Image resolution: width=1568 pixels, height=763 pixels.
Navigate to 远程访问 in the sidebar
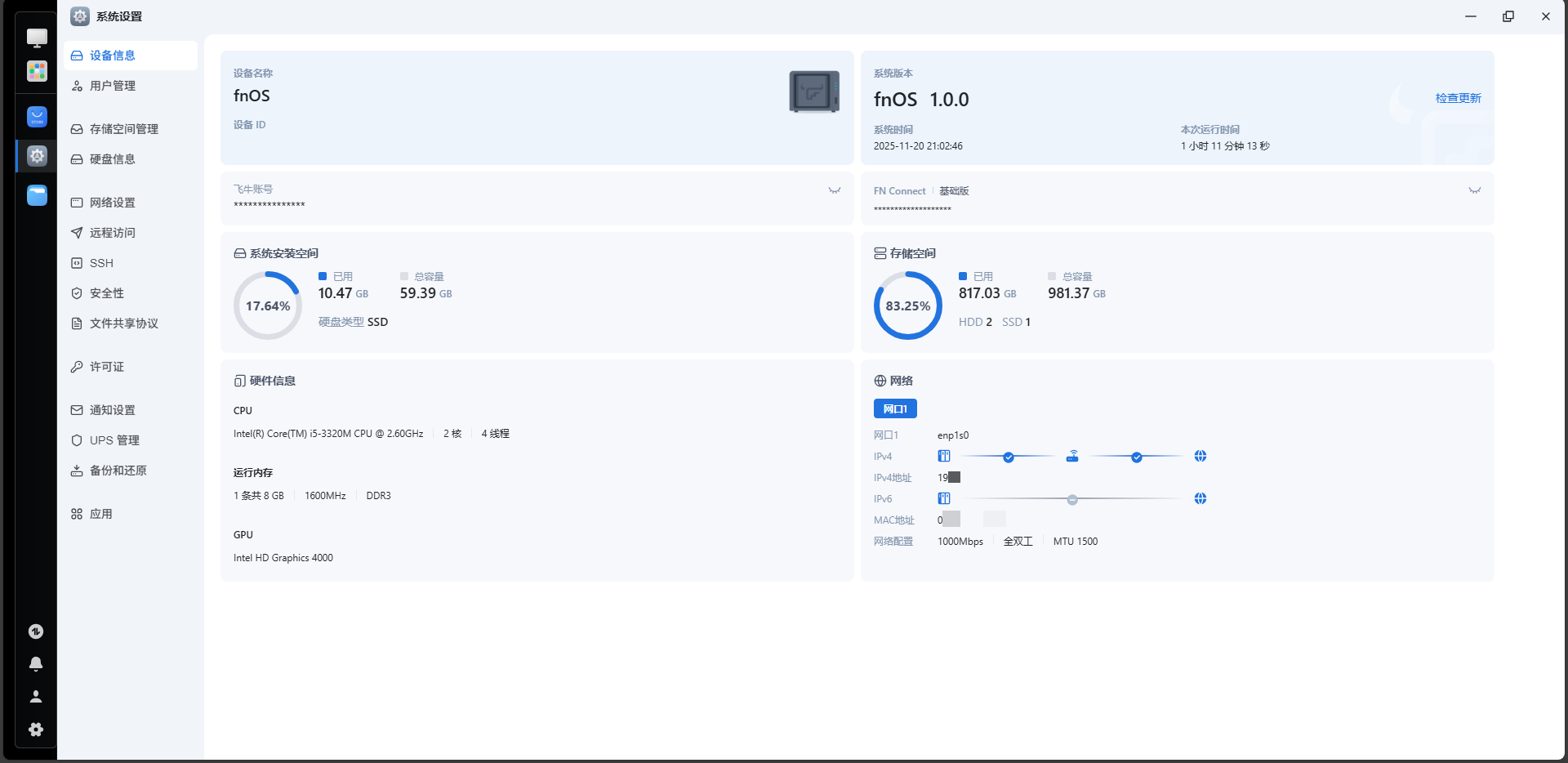pyautogui.click(x=131, y=233)
